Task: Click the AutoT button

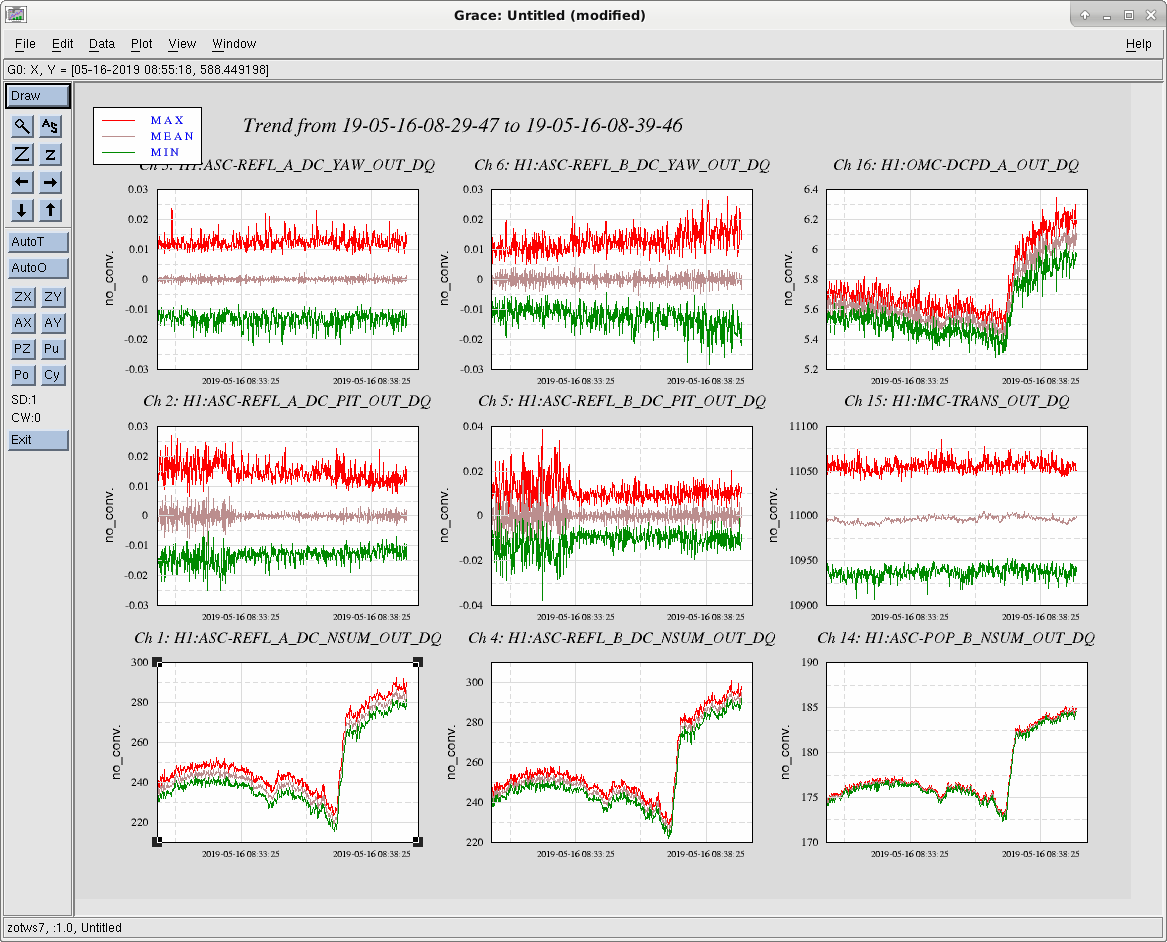Action: (x=38, y=242)
